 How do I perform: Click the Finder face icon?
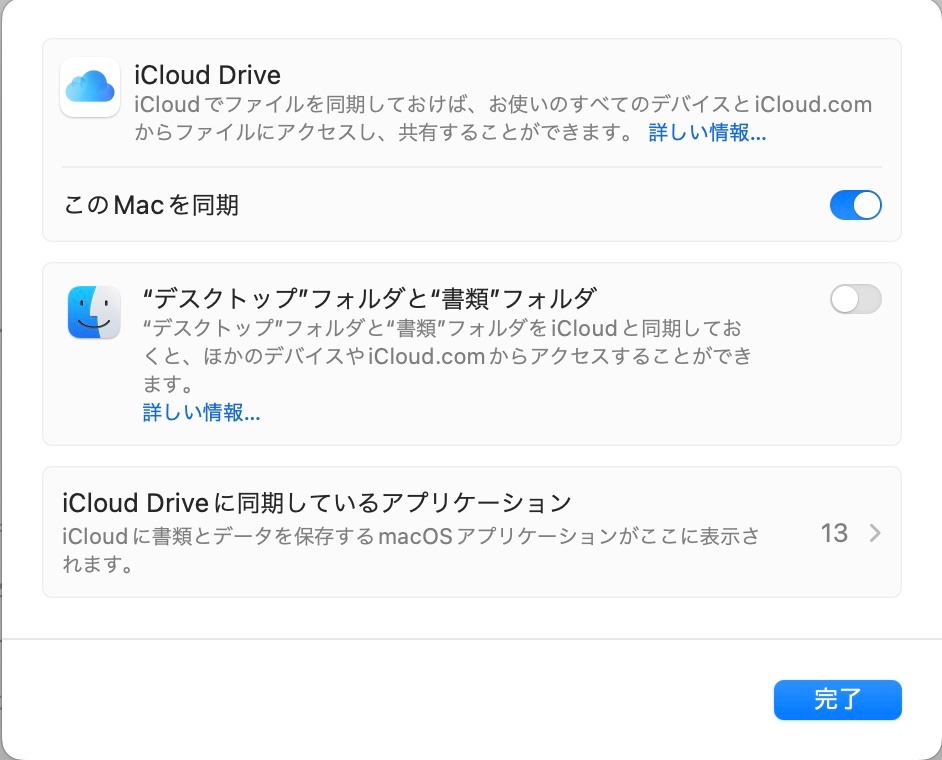click(x=94, y=311)
